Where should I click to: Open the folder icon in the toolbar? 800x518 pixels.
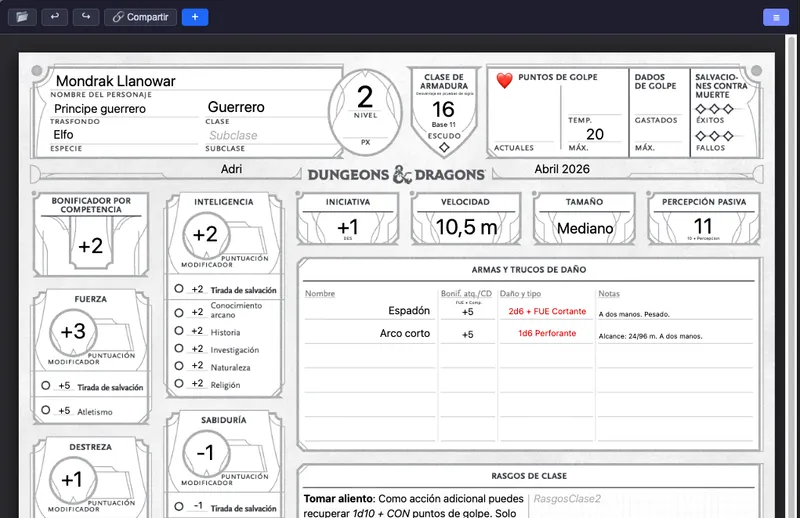(x=22, y=17)
